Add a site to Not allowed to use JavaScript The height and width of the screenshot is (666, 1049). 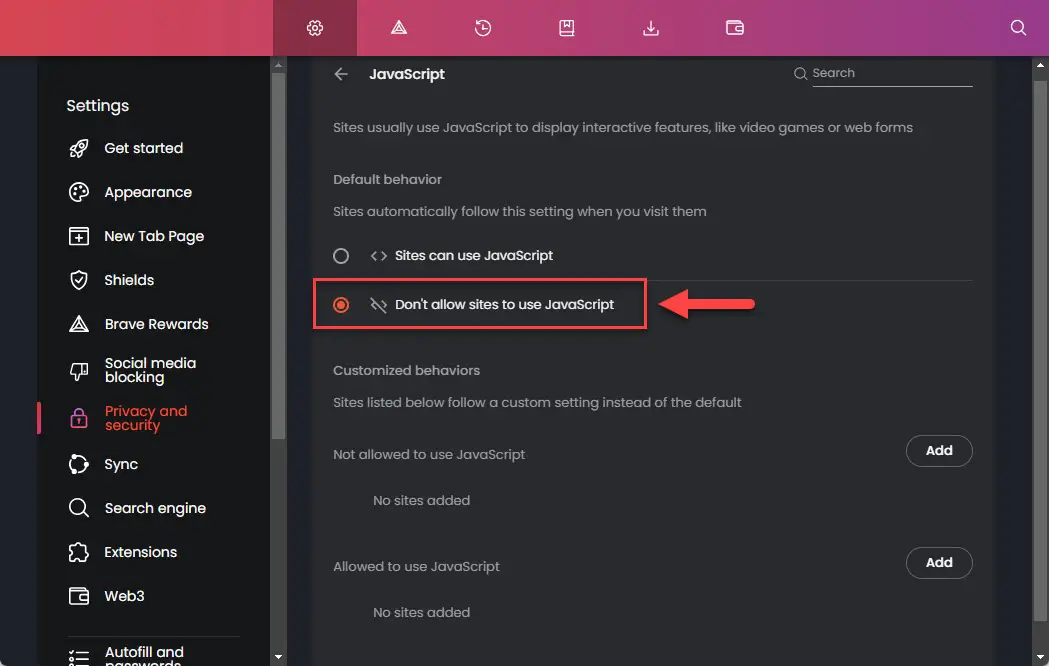939,451
